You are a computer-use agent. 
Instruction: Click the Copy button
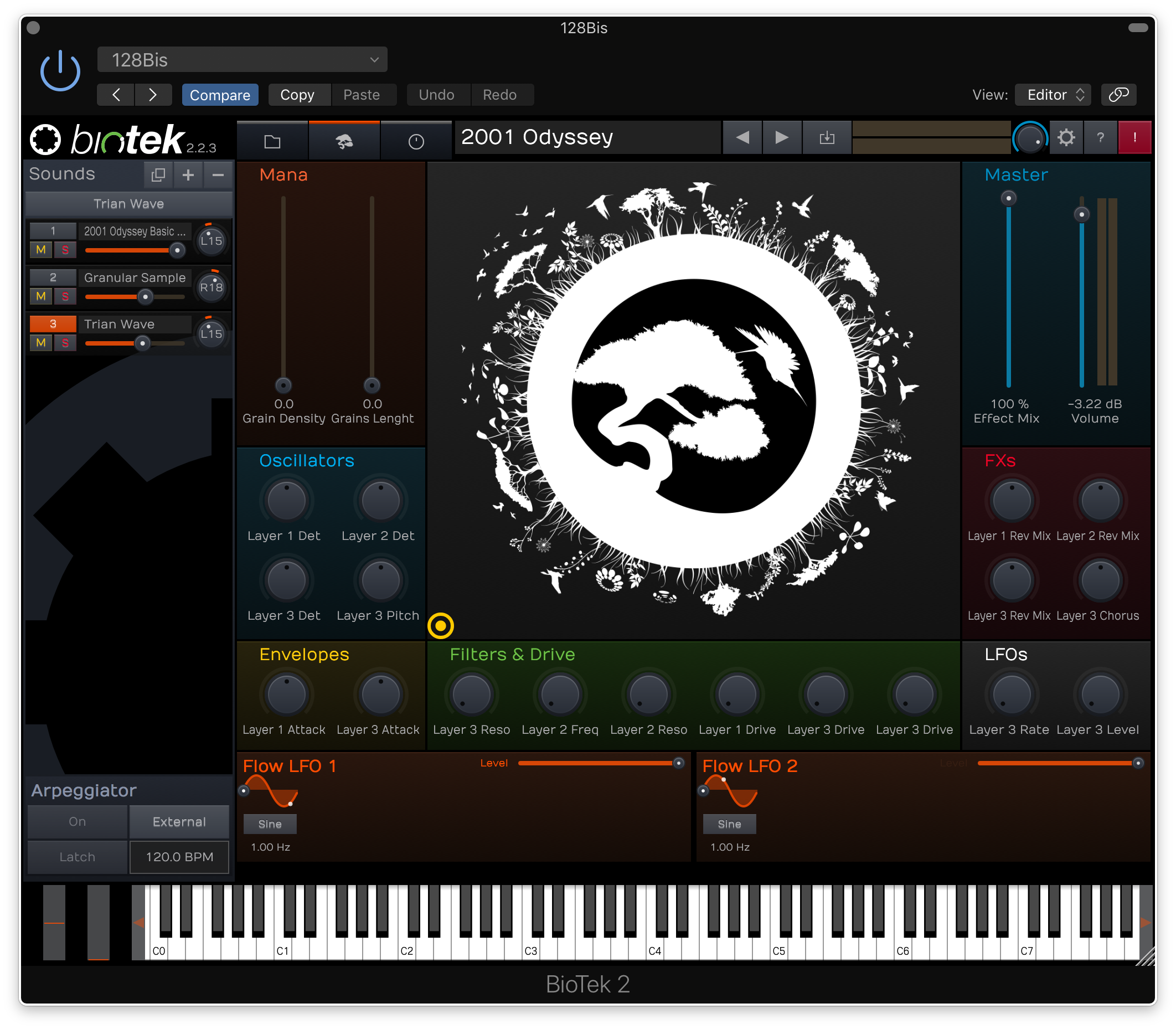[299, 95]
